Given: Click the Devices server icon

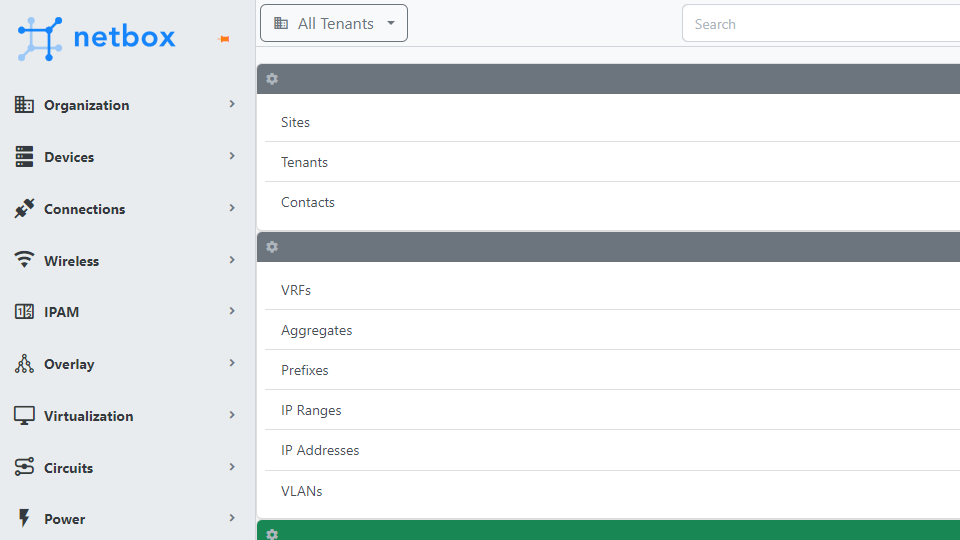Looking at the screenshot, I should pos(24,157).
